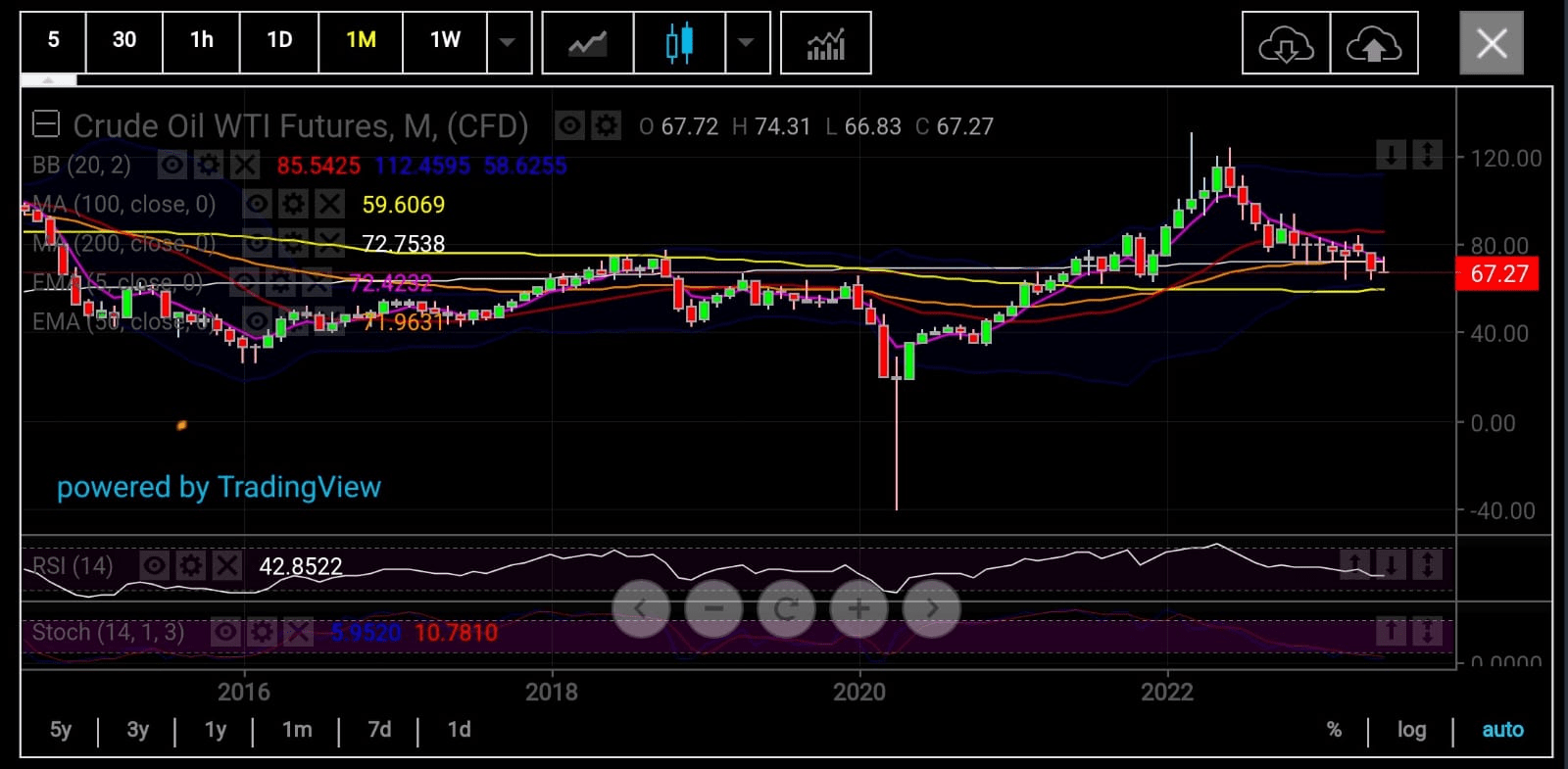Click the toolbar collapse arrow under timeframes
Image resolution: width=1568 pixels, height=769 pixels.
coord(48,79)
